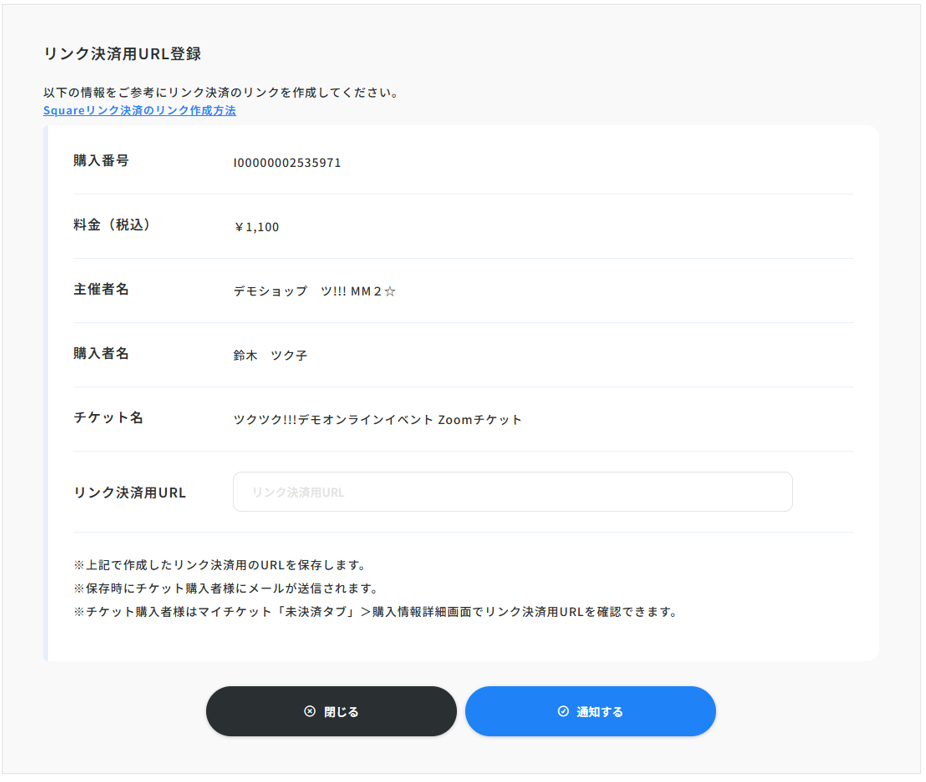Click the チケット名 row label
This screenshot has width=926, height=782.
108,418
